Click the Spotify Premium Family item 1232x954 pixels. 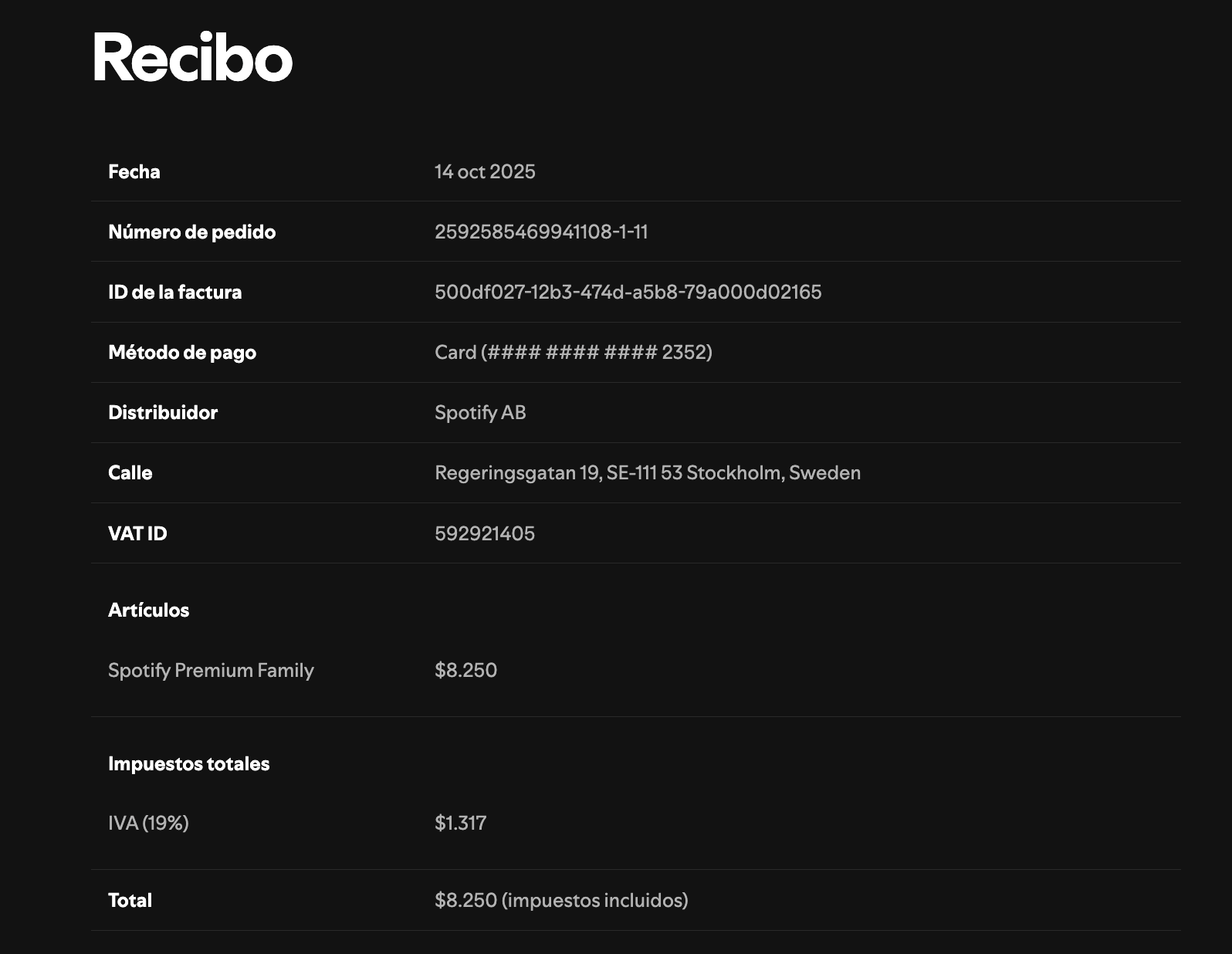point(211,670)
